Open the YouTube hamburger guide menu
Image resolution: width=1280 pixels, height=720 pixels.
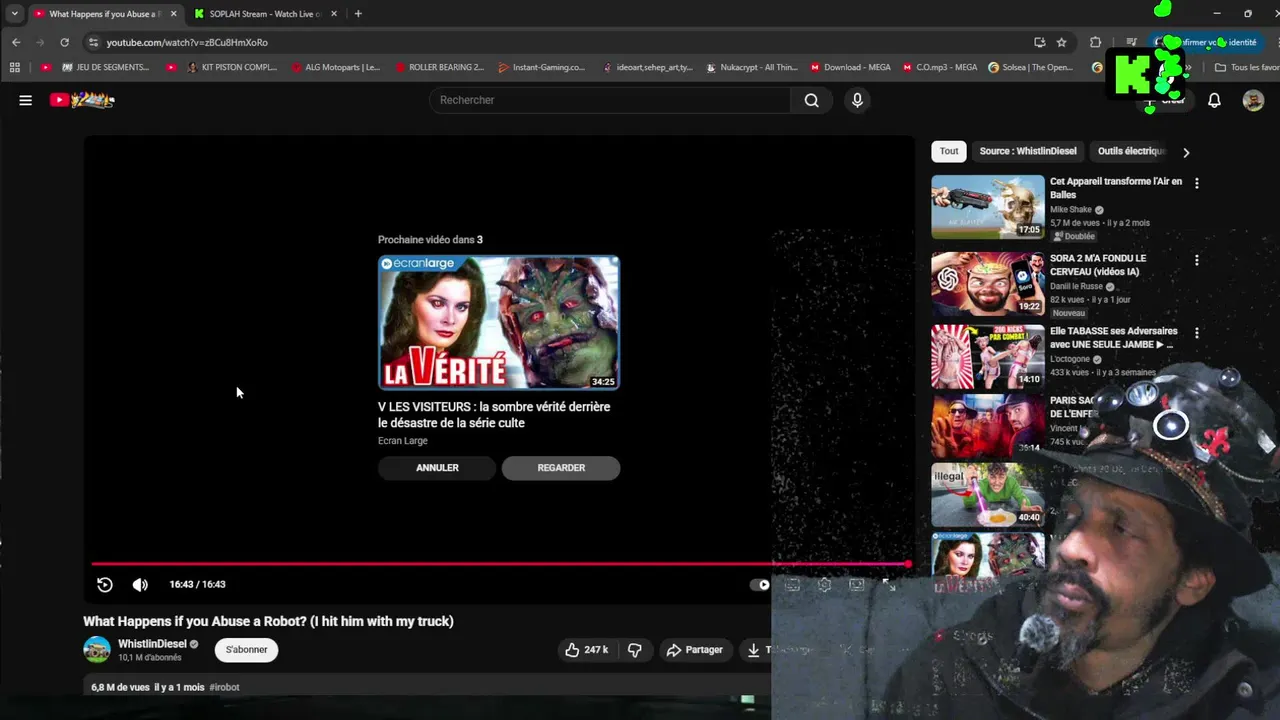[26, 100]
